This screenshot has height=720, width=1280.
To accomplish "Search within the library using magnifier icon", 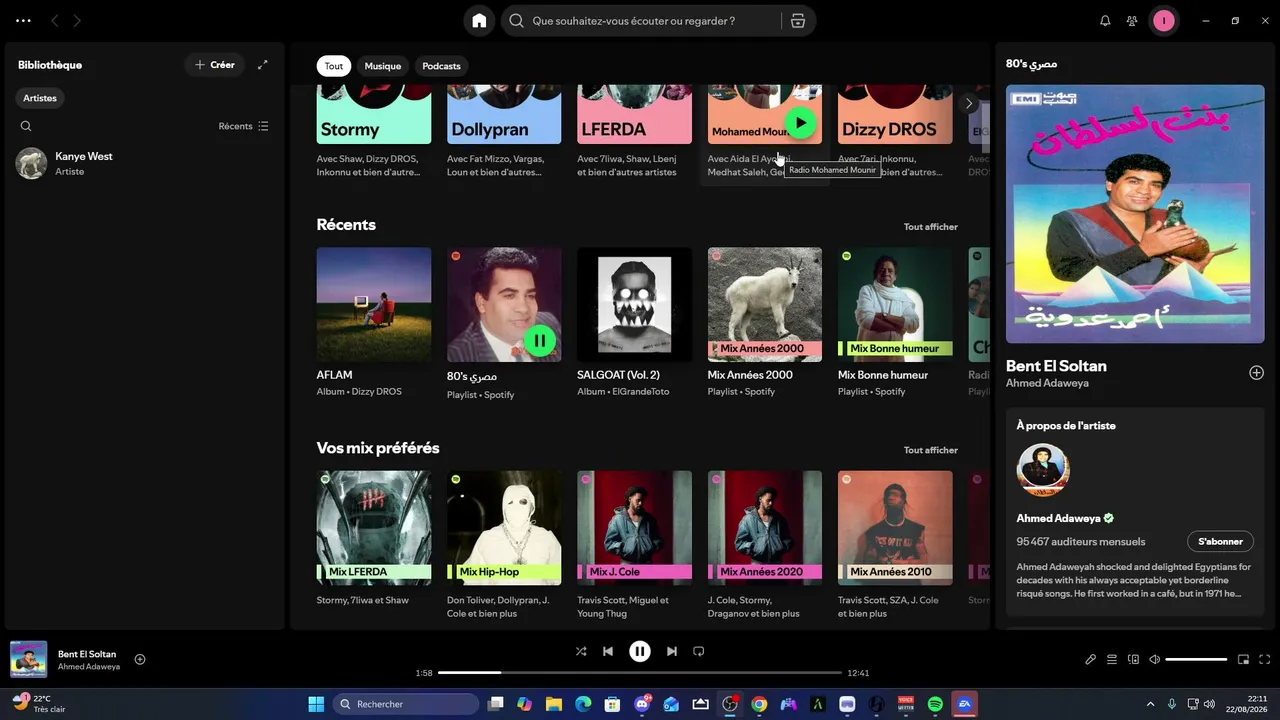I will [x=26, y=126].
